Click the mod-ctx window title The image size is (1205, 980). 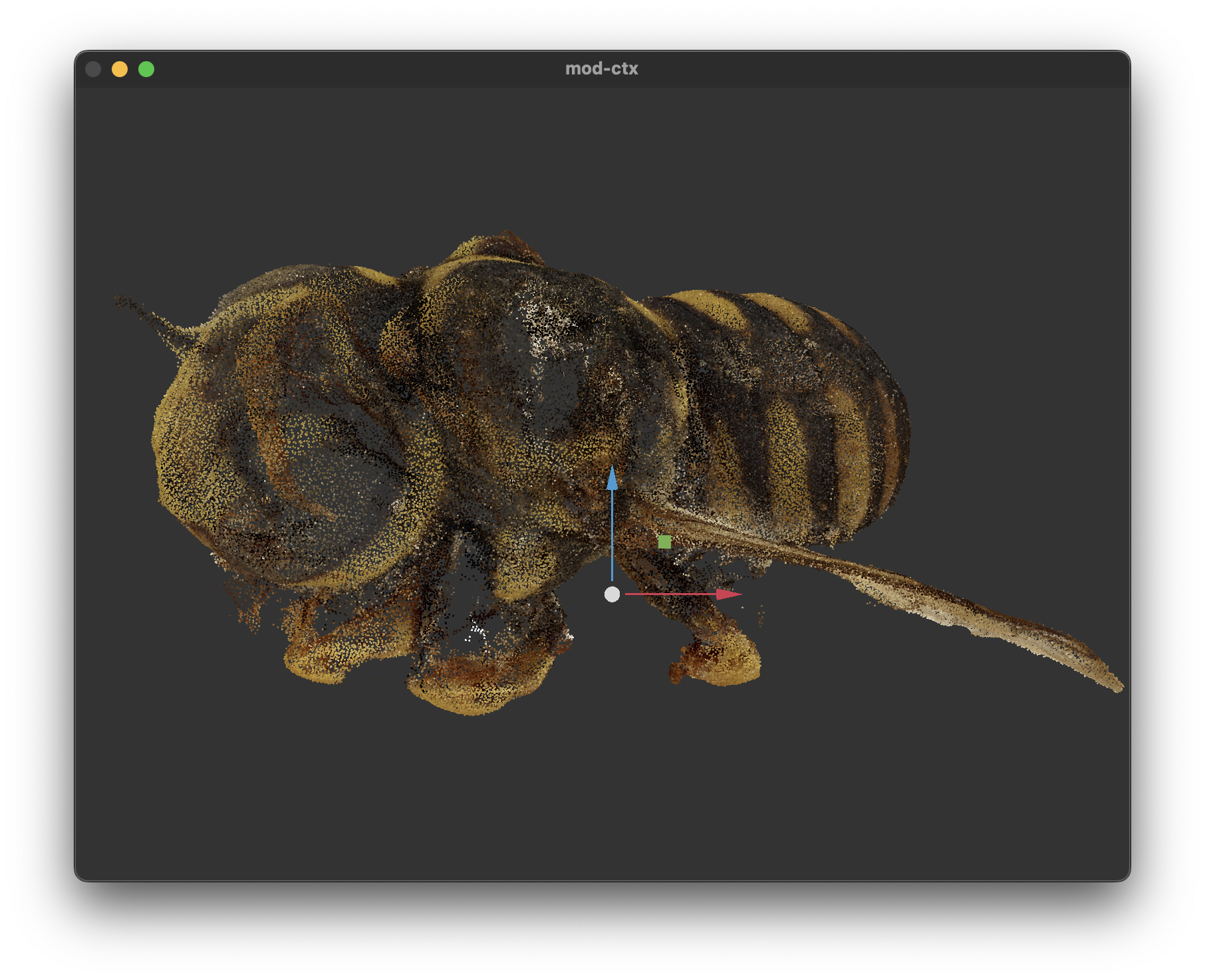601,69
